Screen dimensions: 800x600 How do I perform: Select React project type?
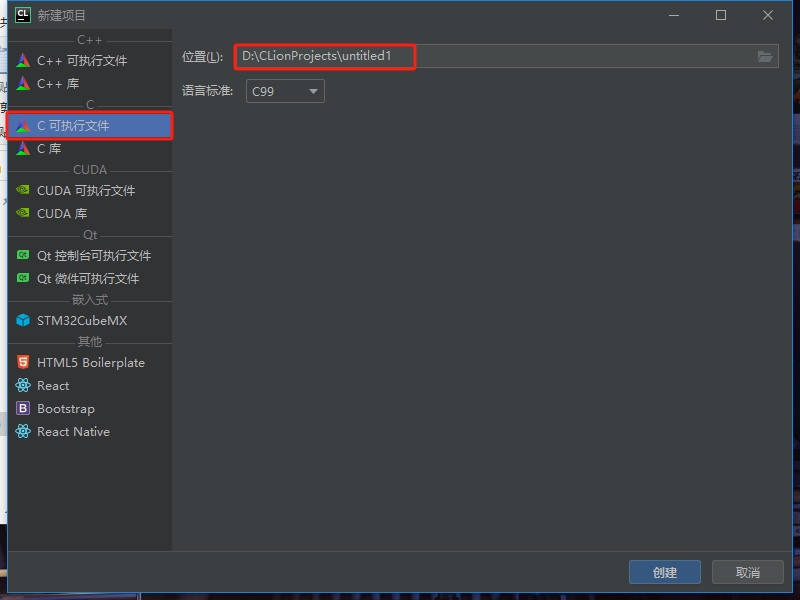coord(53,385)
